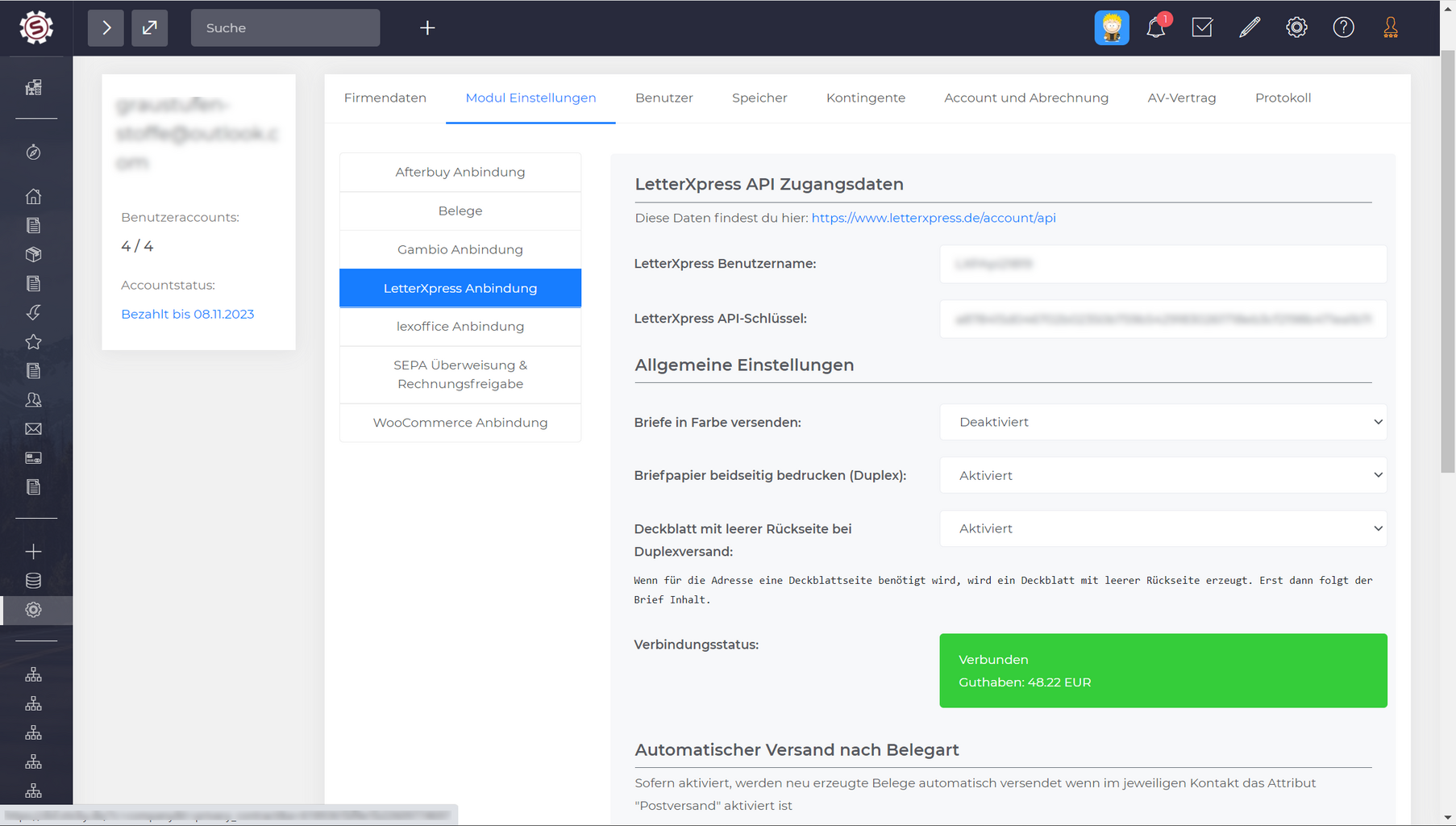Click the notification bell icon
This screenshot has width=1456, height=826.
[x=1155, y=28]
